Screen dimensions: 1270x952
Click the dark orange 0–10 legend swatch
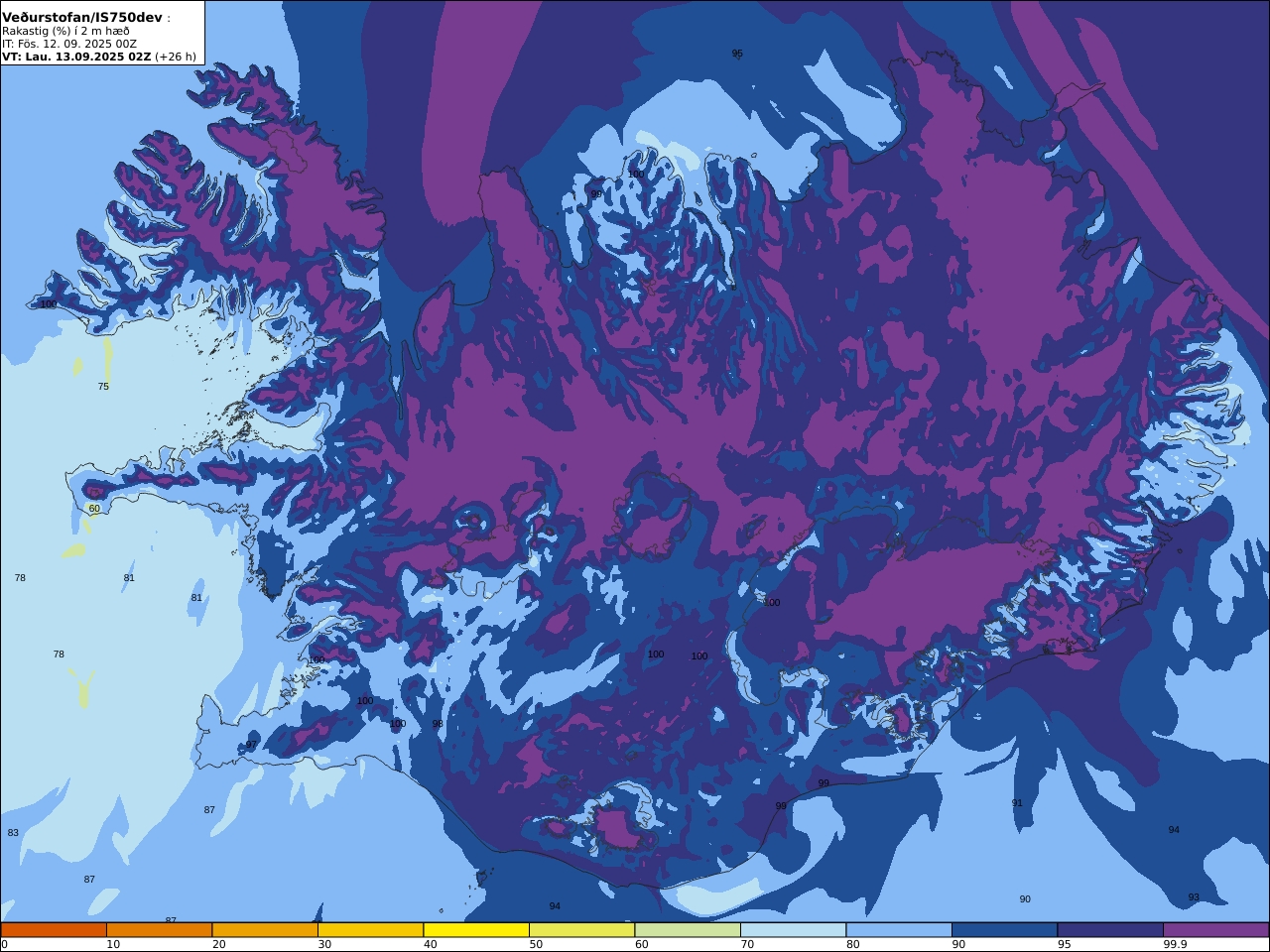(54, 930)
